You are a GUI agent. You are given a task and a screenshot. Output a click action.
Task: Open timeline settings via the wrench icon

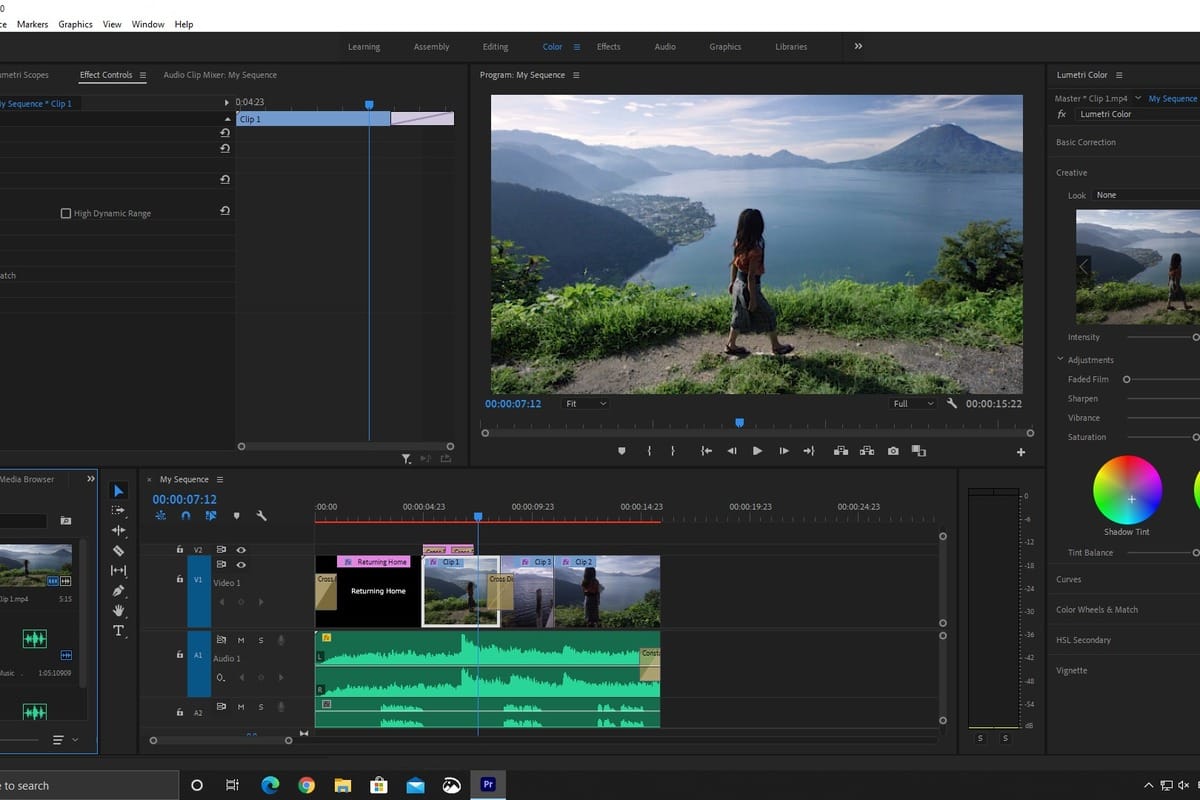261,515
